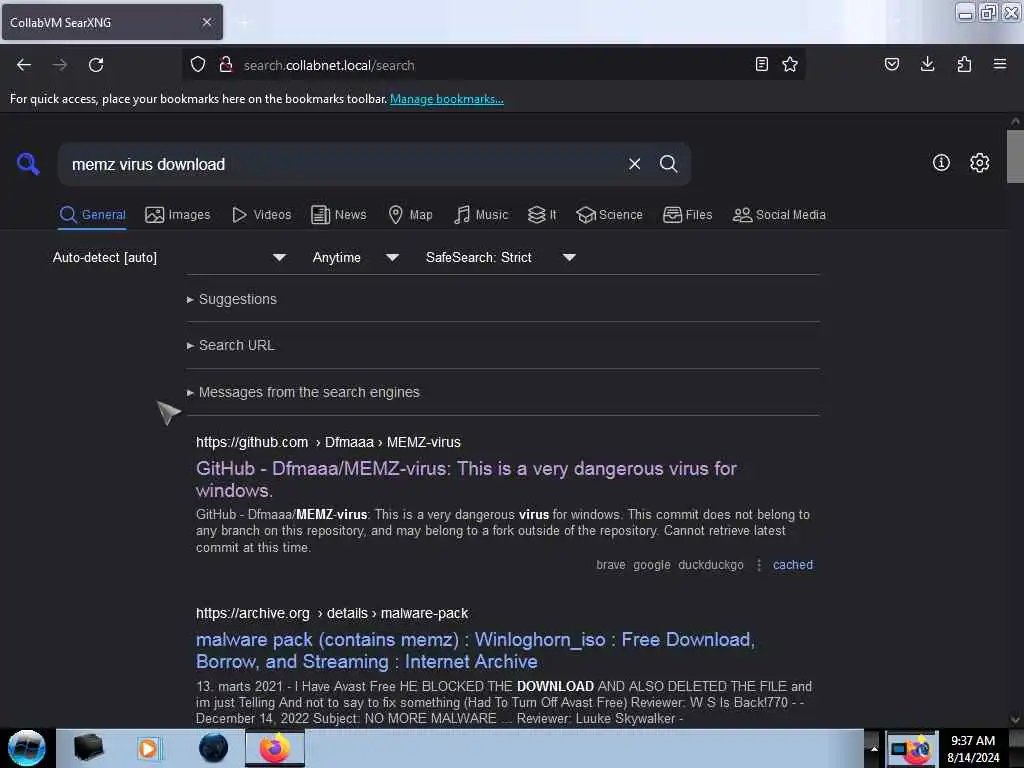Launch the media player taskbar icon
Image resolution: width=1024 pixels, height=768 pixels.
(x=148, y=748)
